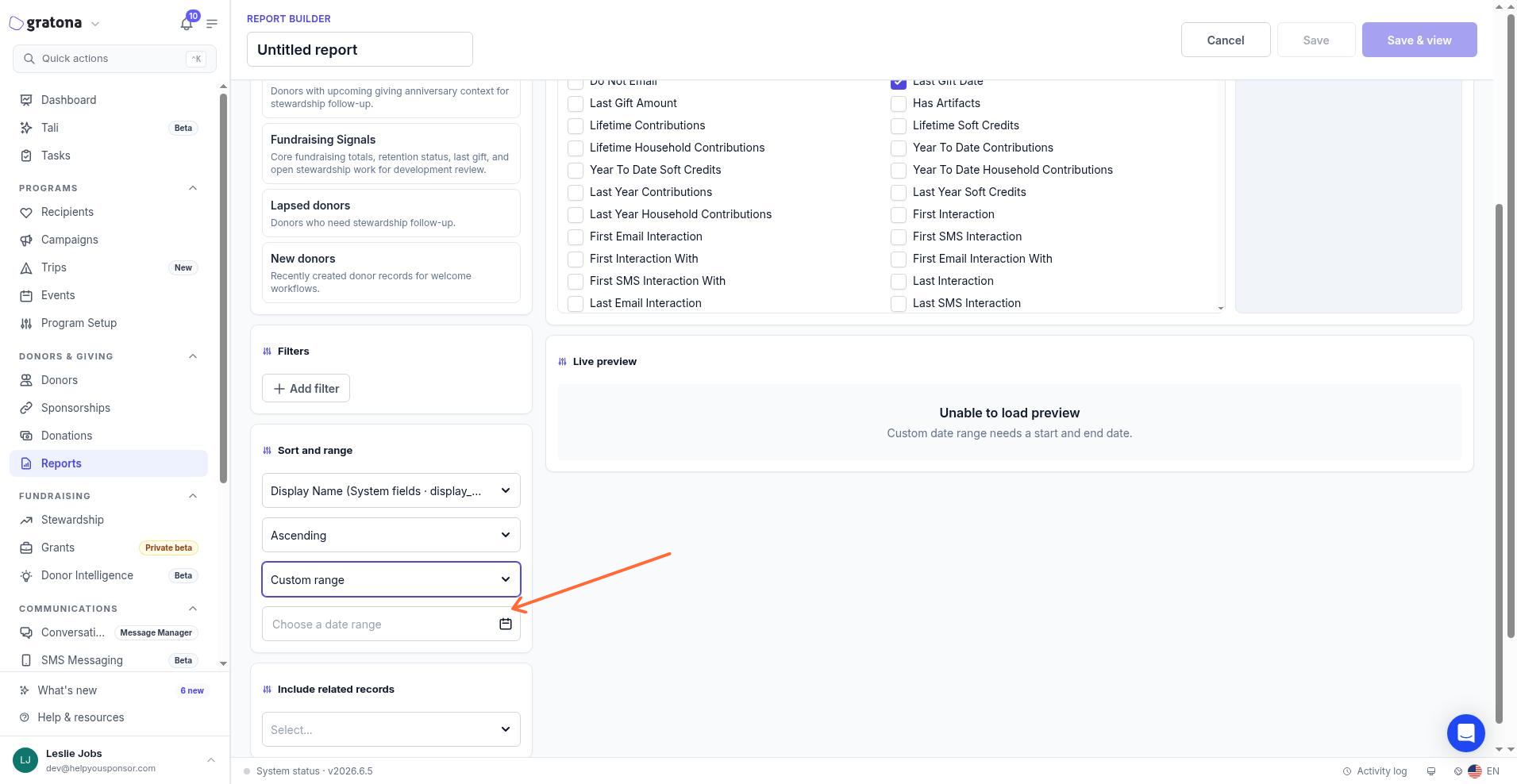Collapse the Fundraising section
The image size is (1517, 784).
click(x=193, y=496)
